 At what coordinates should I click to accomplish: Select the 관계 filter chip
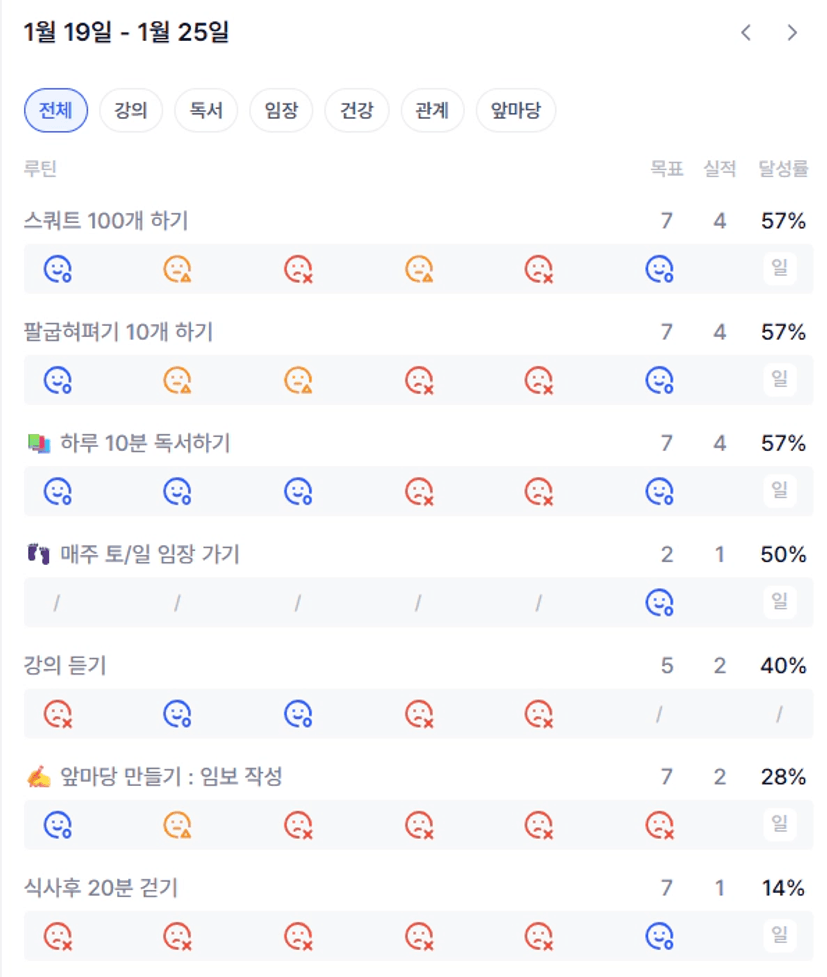point(433,111)
